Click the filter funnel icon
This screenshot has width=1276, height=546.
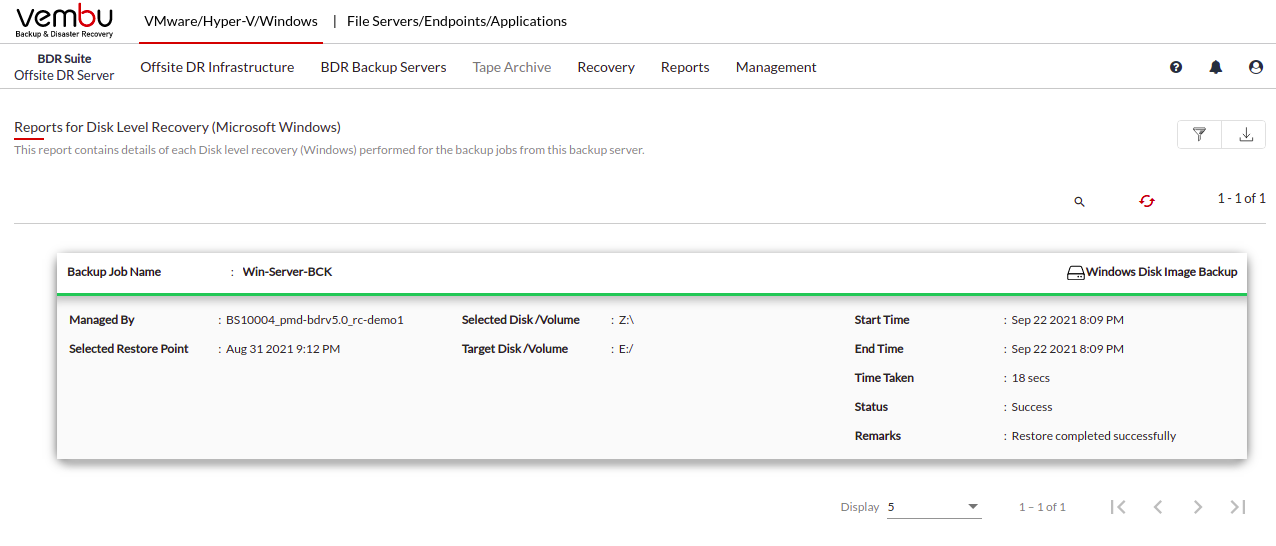(x=1200, y=135)
